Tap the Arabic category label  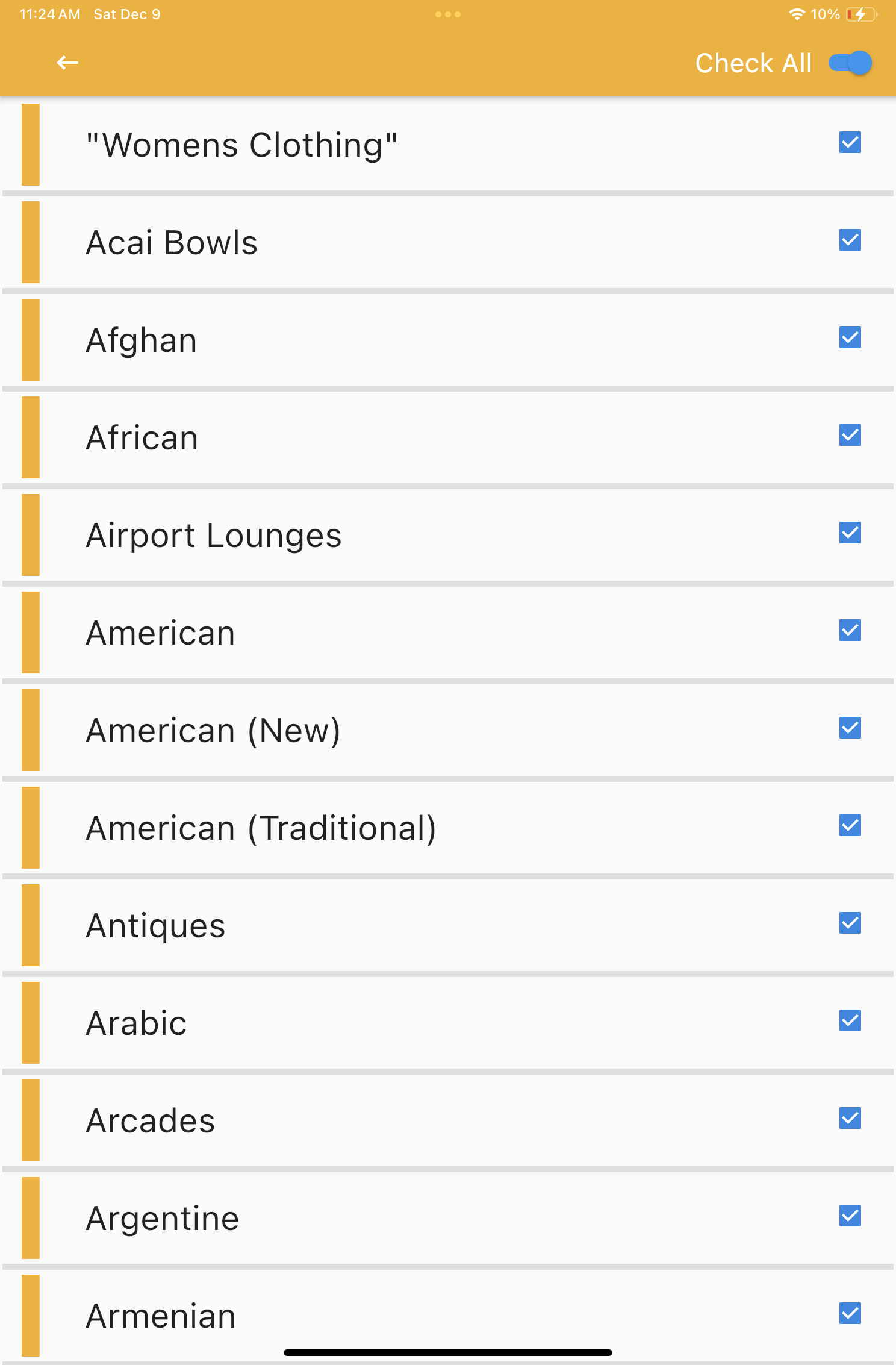pyautogui.click(x=137, y=1023)
